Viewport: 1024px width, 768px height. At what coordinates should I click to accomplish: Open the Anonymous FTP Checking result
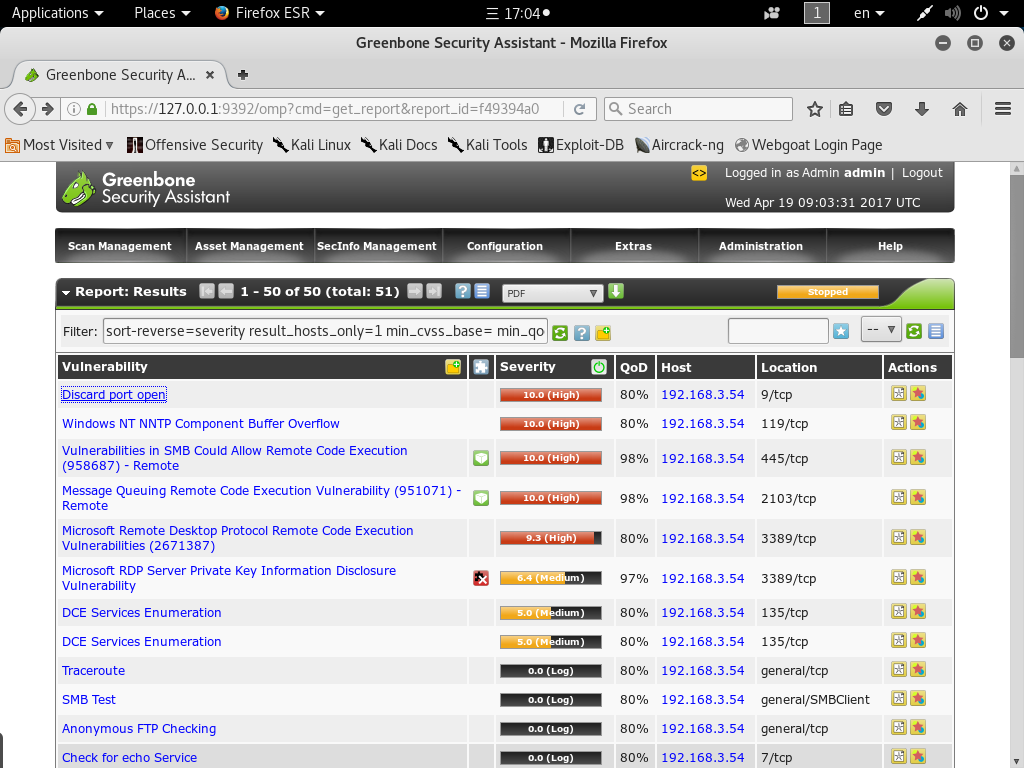(139, 729)
